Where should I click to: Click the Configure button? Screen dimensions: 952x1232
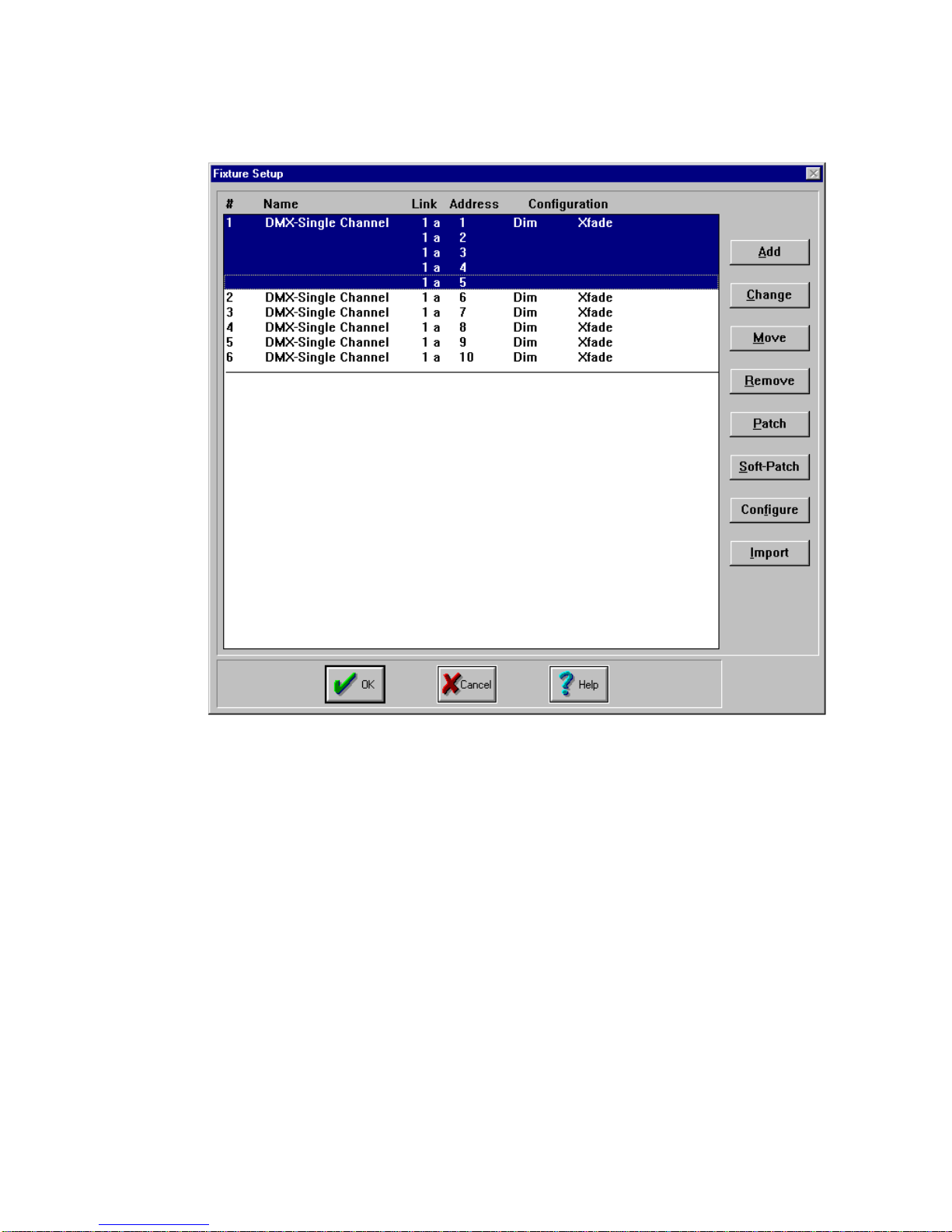pyautogui.click(x=769, y=510)
